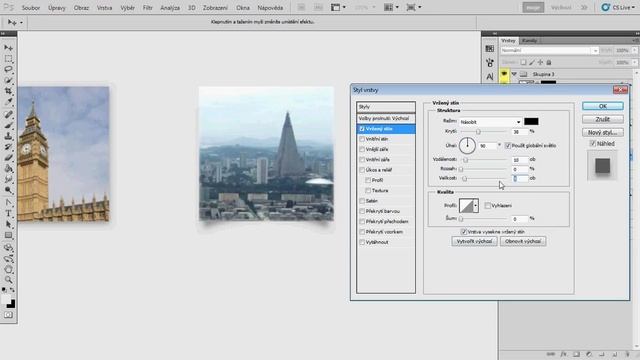Set the foreground color swatch in toolbox
The image size is (640, 360).
pyautogui.click(x=6, y=300)
